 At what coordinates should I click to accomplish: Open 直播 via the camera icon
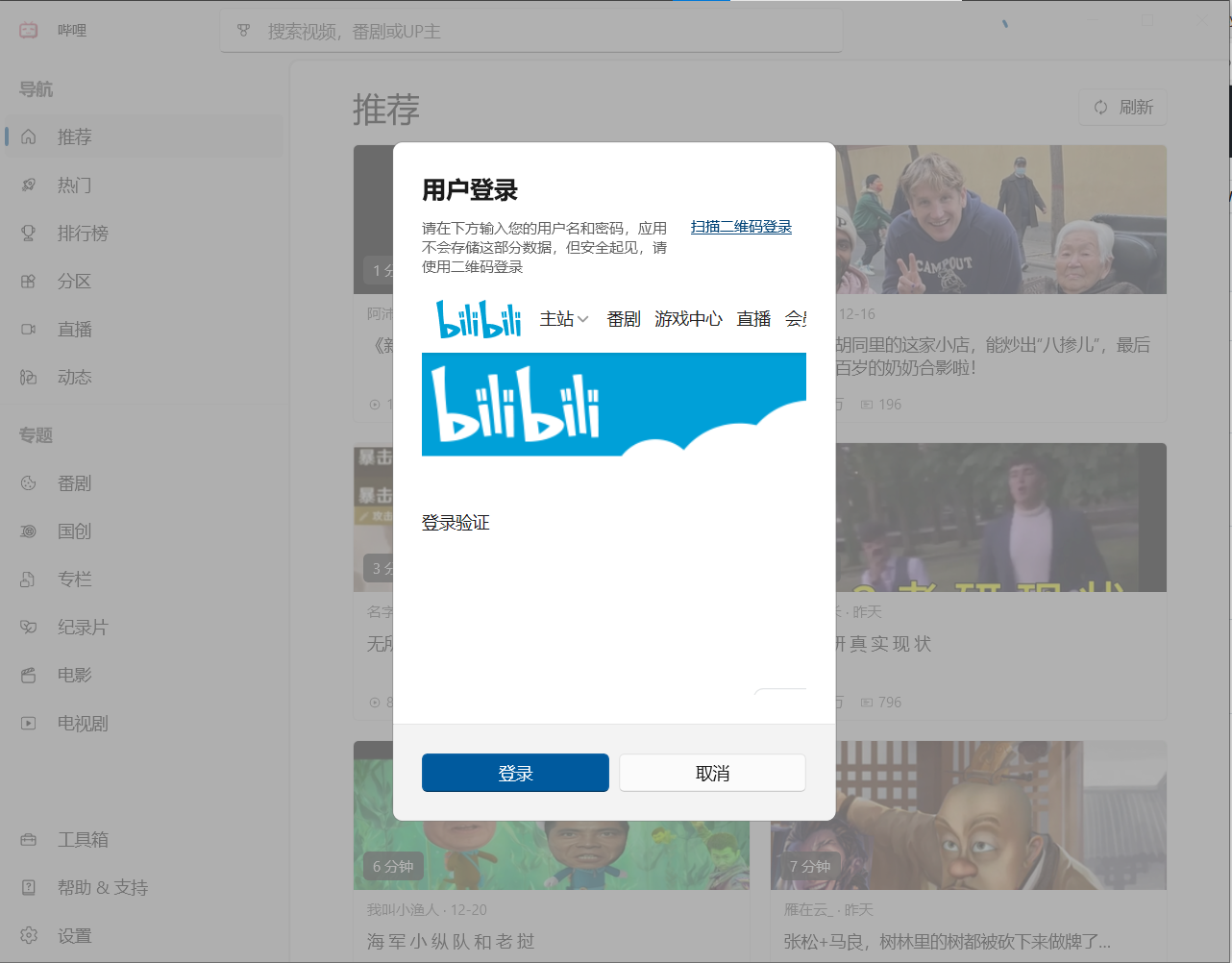tap(29, 329)
